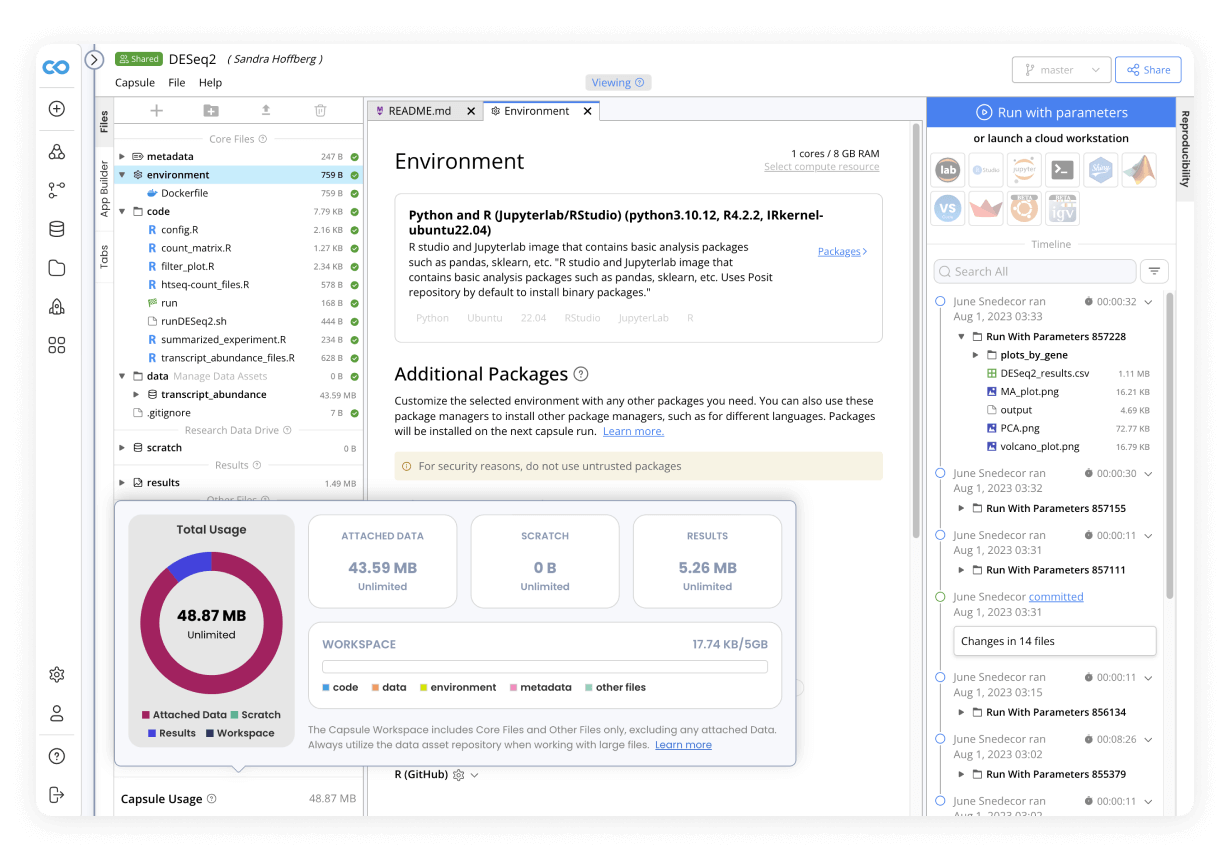
Task: Launch a VS Code cloud workstation
Action: coord(947,208)
